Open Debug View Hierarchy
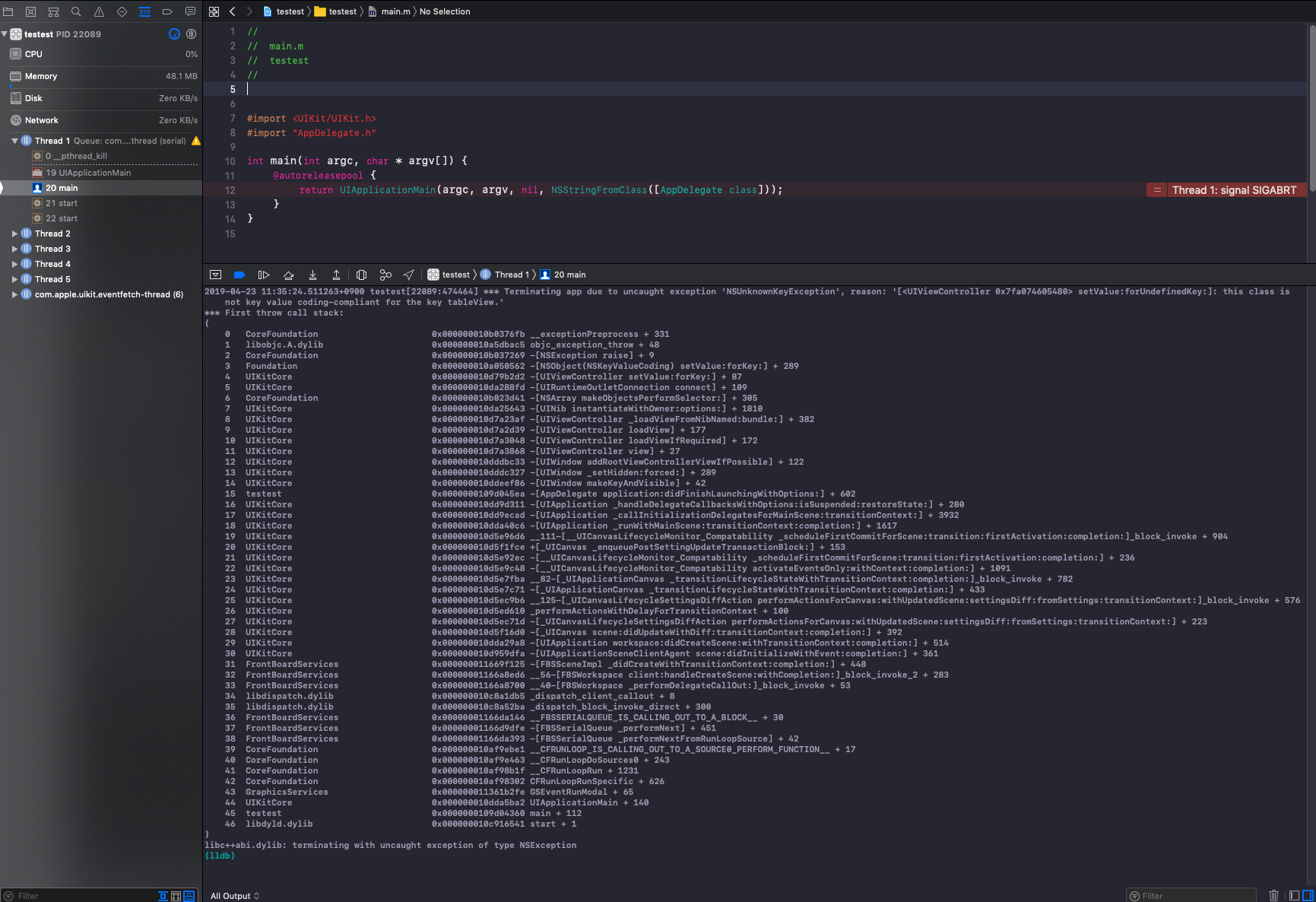Image resolution: width=1316 pixels, height=902 pixels. (361, 275)
